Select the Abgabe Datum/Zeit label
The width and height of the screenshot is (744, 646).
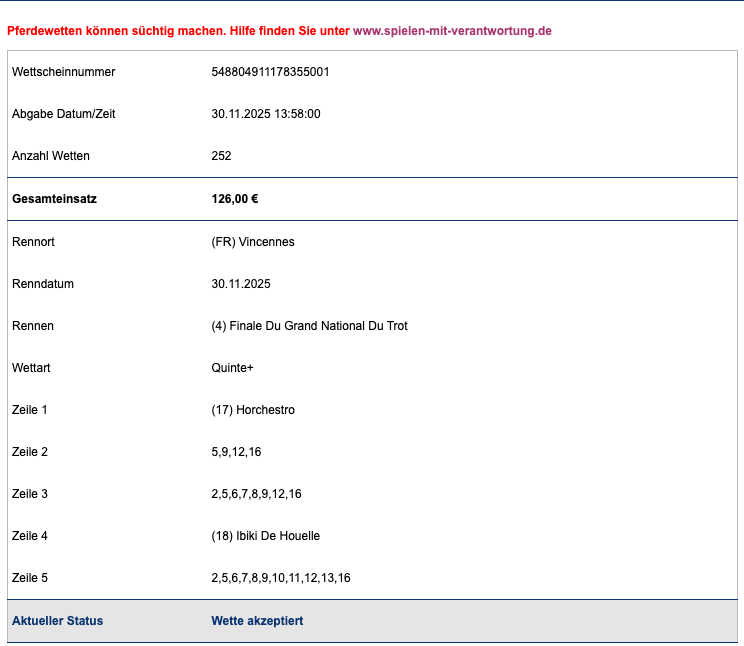(63, 114)
